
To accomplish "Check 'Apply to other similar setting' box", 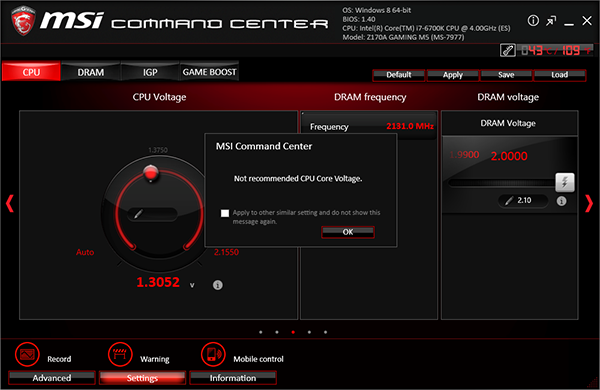I will 225,213.
